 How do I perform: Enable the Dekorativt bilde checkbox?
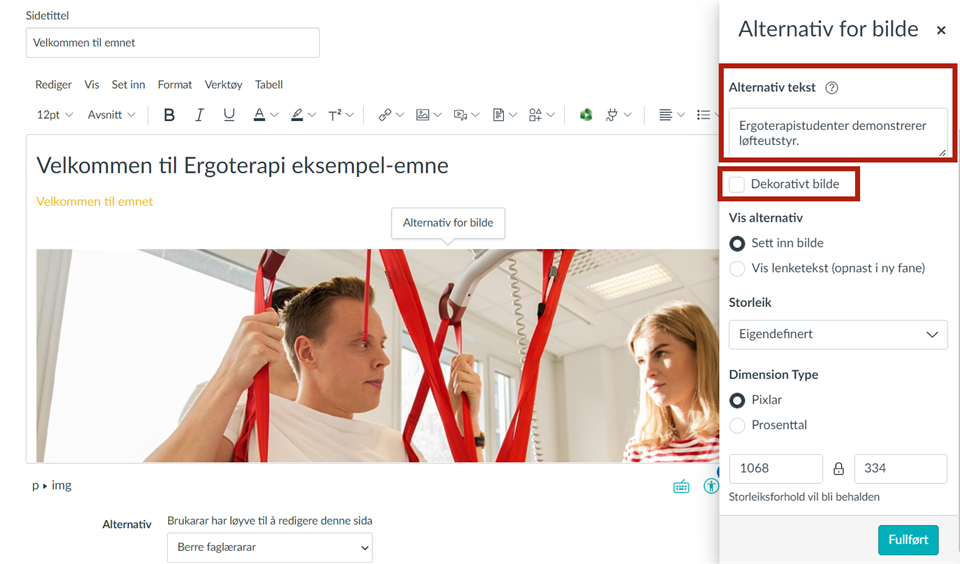tap(737, 184)
